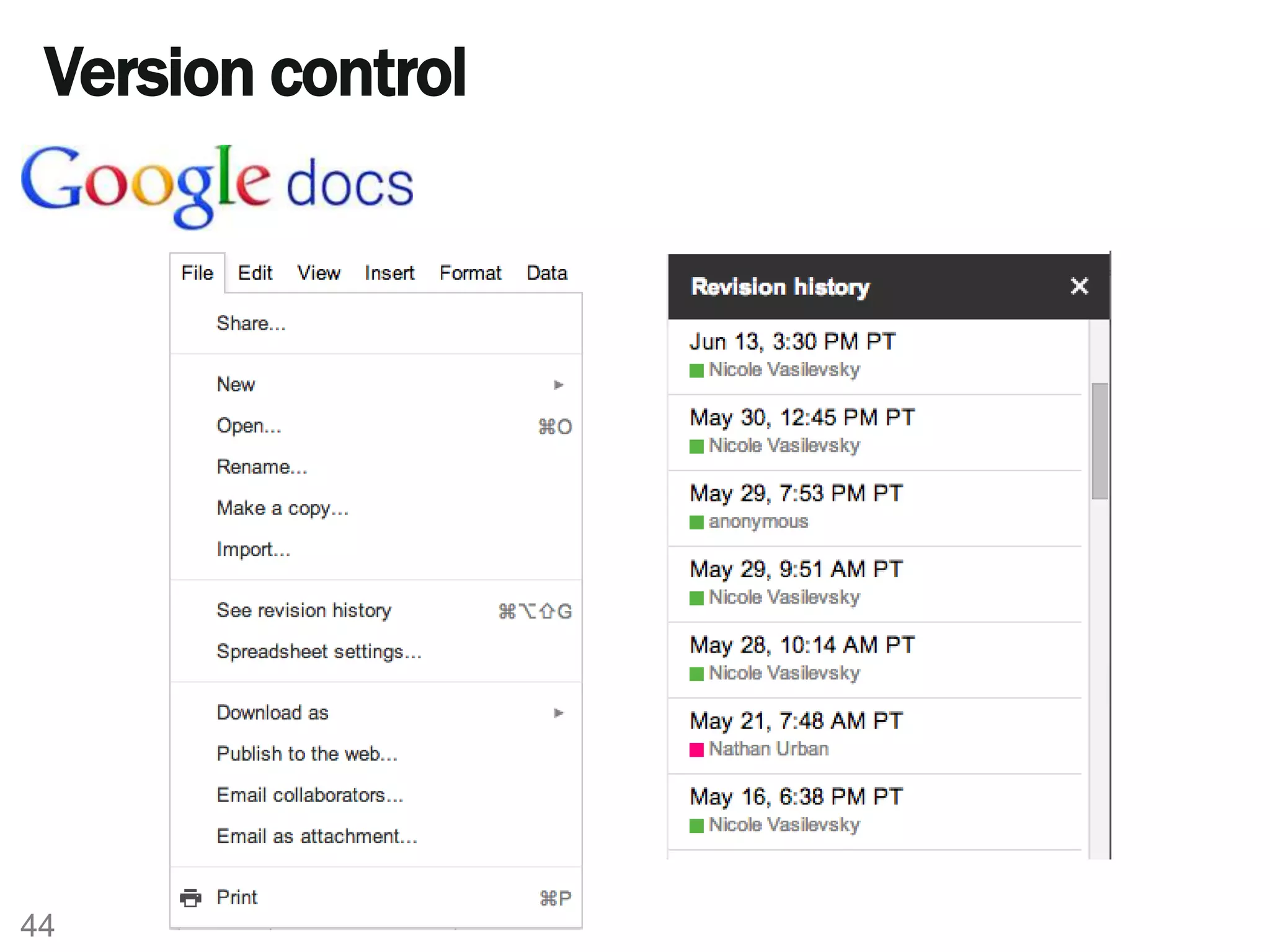This screenshot has height=952, width=1270.
Task: Select the May 30, 12:45 PM revision
Action: 802,418
